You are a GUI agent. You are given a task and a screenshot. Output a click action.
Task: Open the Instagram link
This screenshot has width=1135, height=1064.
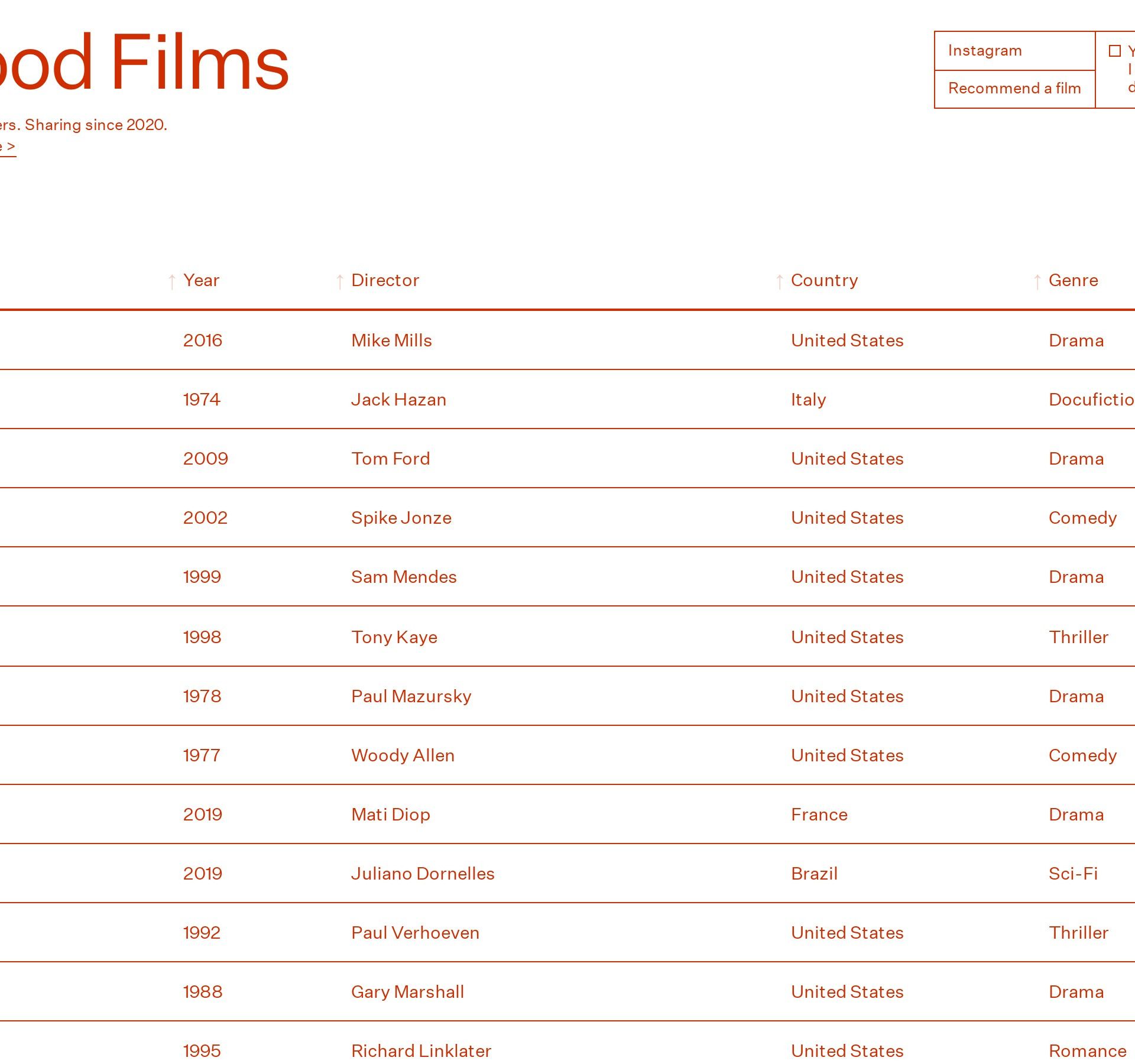(985, 51)
